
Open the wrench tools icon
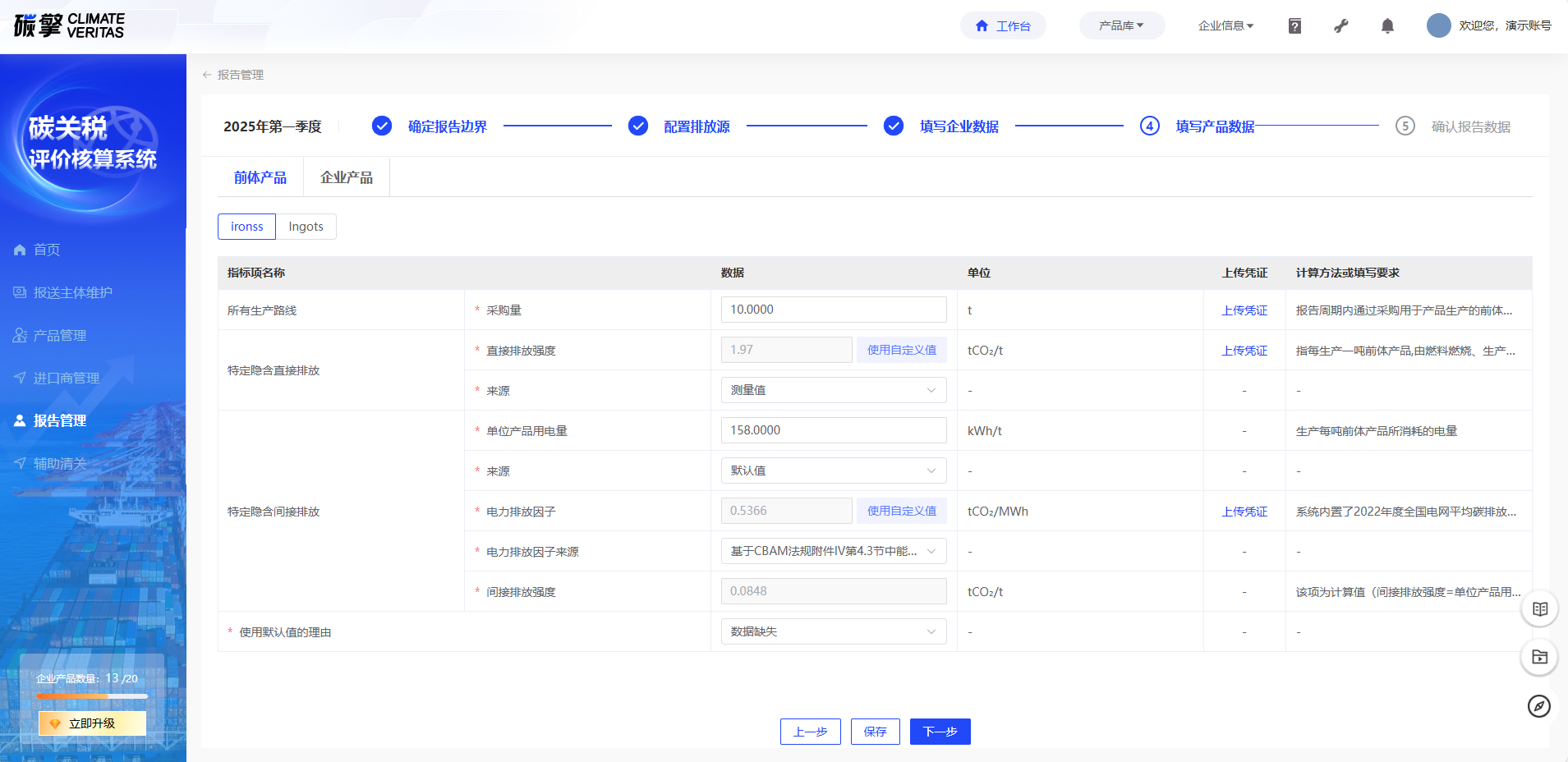pos(1341,26)
